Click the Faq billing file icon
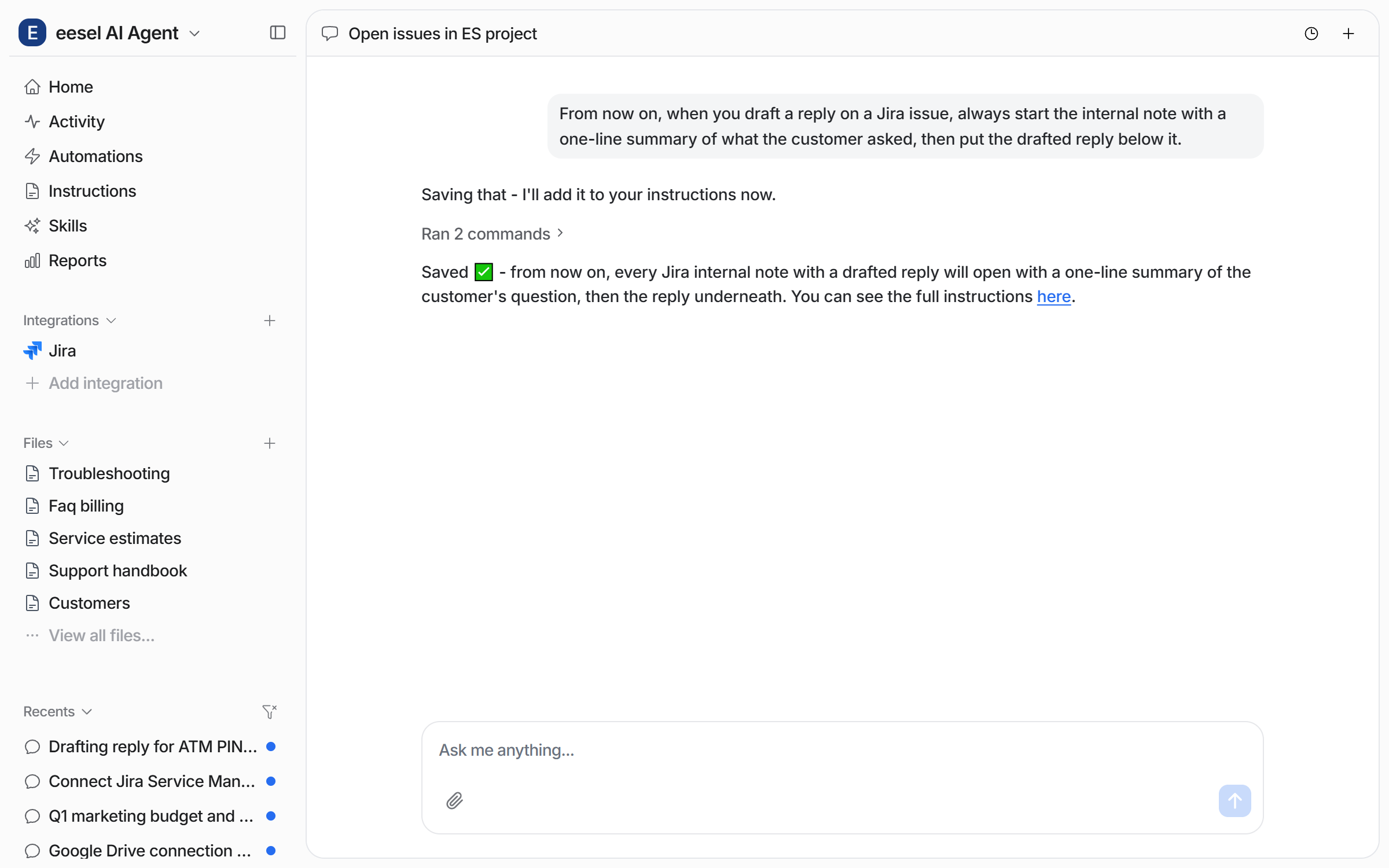 pos(32,506)
